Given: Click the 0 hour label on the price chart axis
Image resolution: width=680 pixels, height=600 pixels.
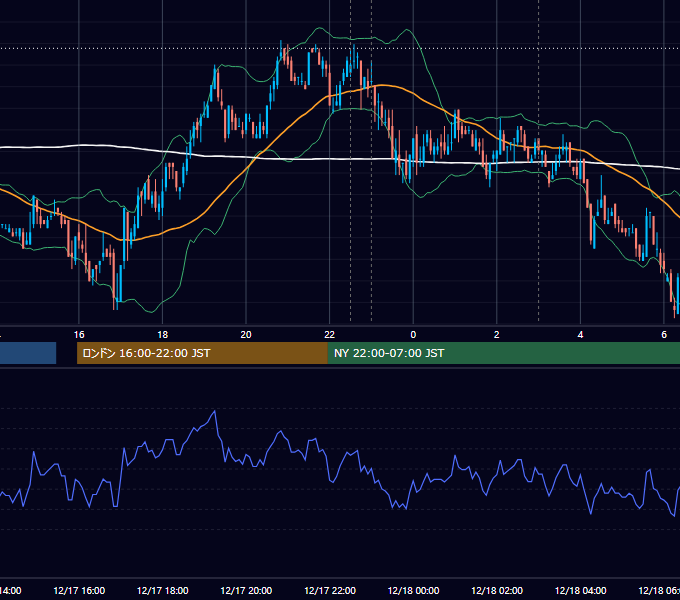Looking at the screenshot, I should 413,335.
